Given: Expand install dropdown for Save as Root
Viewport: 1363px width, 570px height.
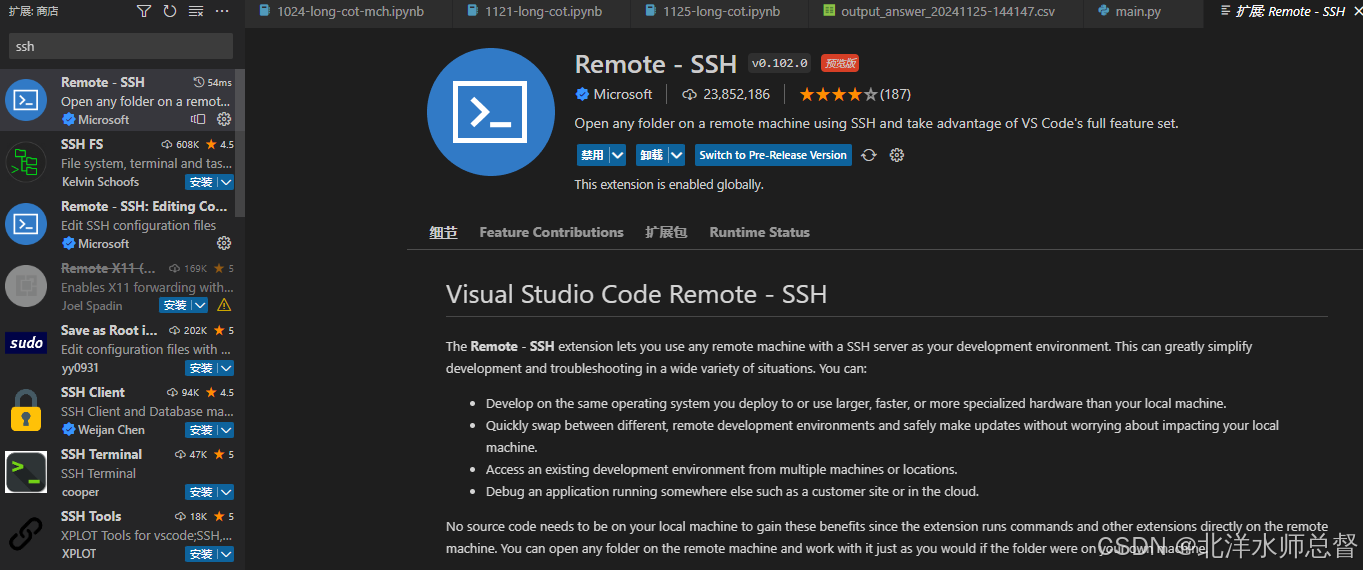Looking at the screenshot, I should pos(226,368).
